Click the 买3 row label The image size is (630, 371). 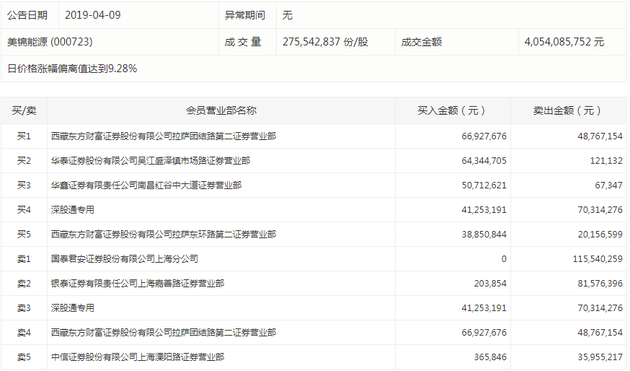click(24, 185)
